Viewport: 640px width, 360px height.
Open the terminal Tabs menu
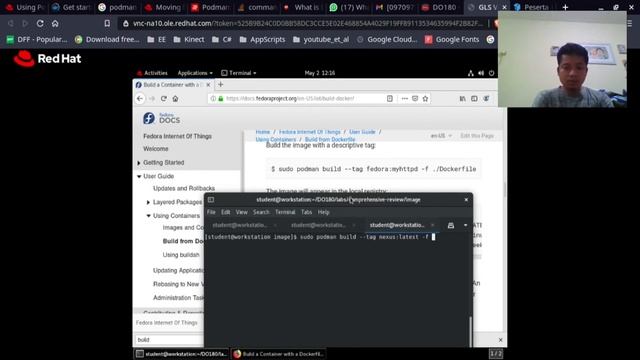tap(307, 212)
